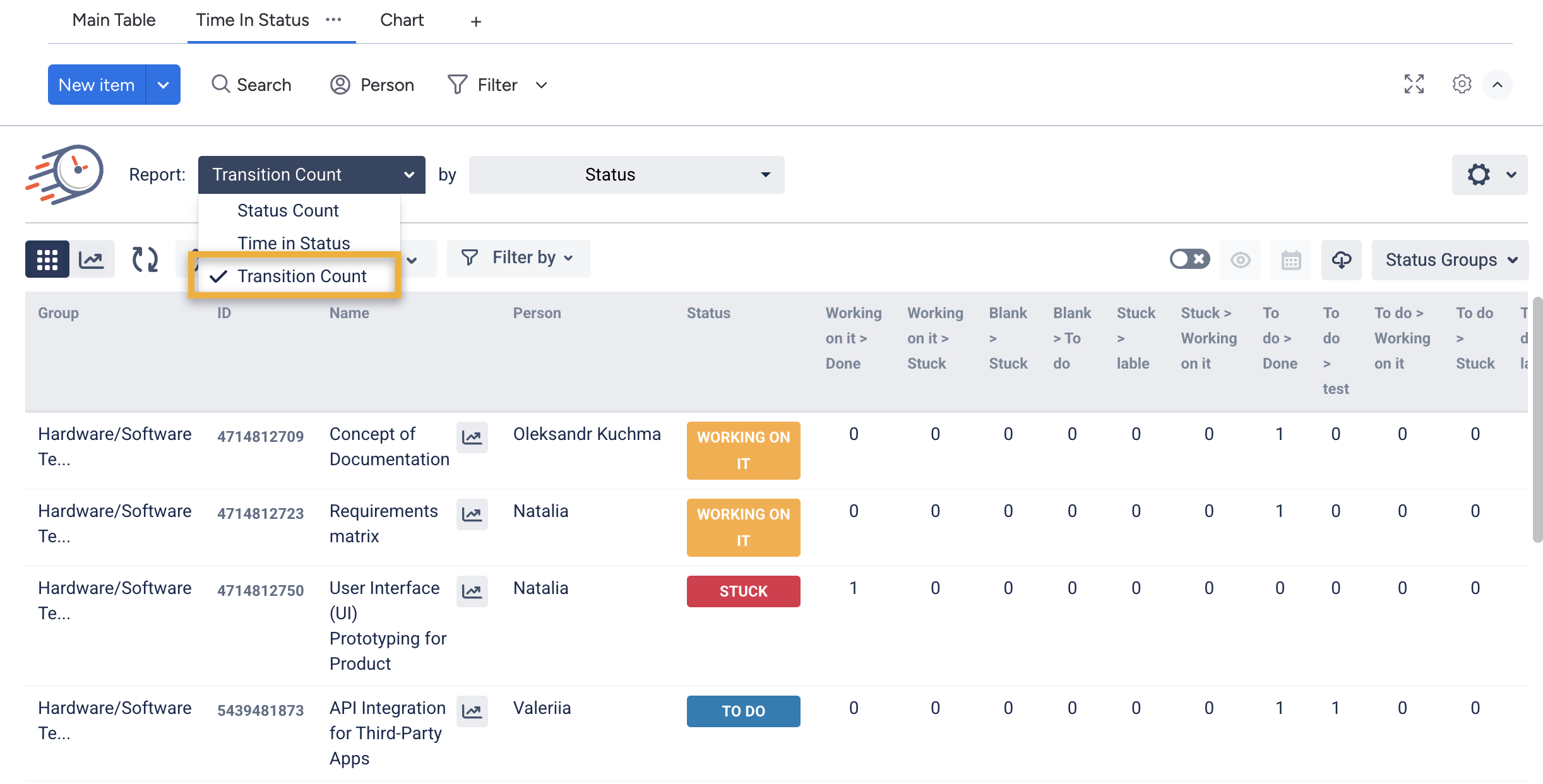Toggle the eye visibility button

click(1240, 259)
